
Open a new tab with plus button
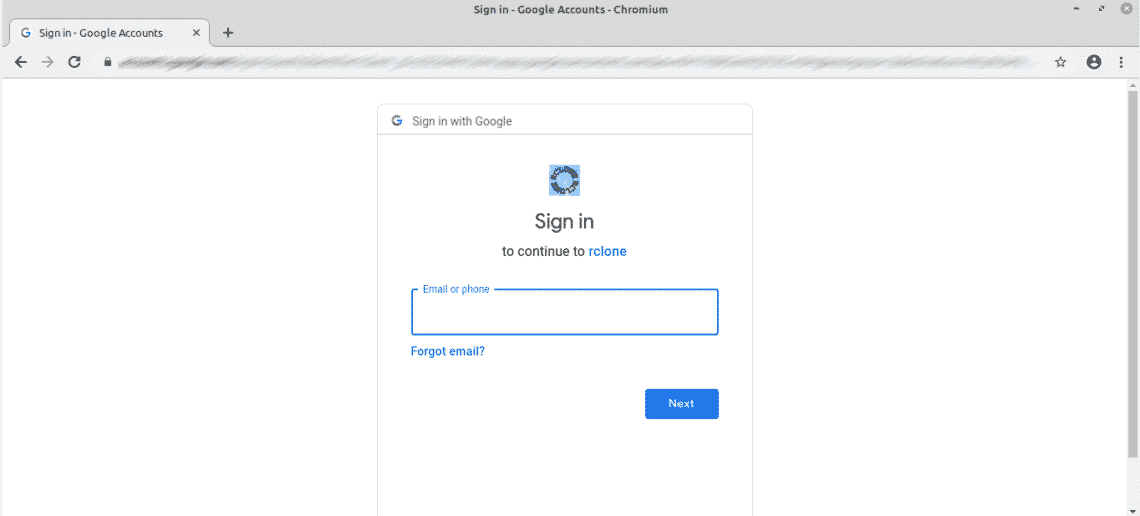pyautogui.click(x=228, y=33)
